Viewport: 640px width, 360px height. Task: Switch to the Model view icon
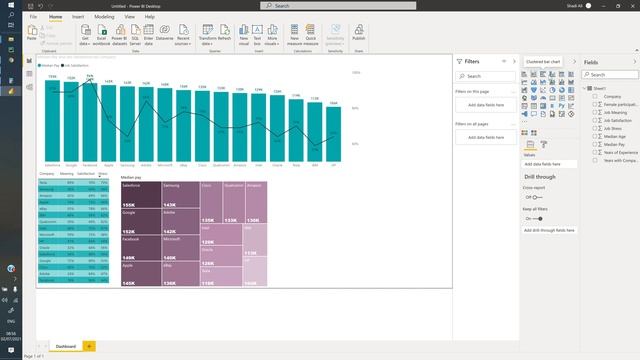[29, 87]
